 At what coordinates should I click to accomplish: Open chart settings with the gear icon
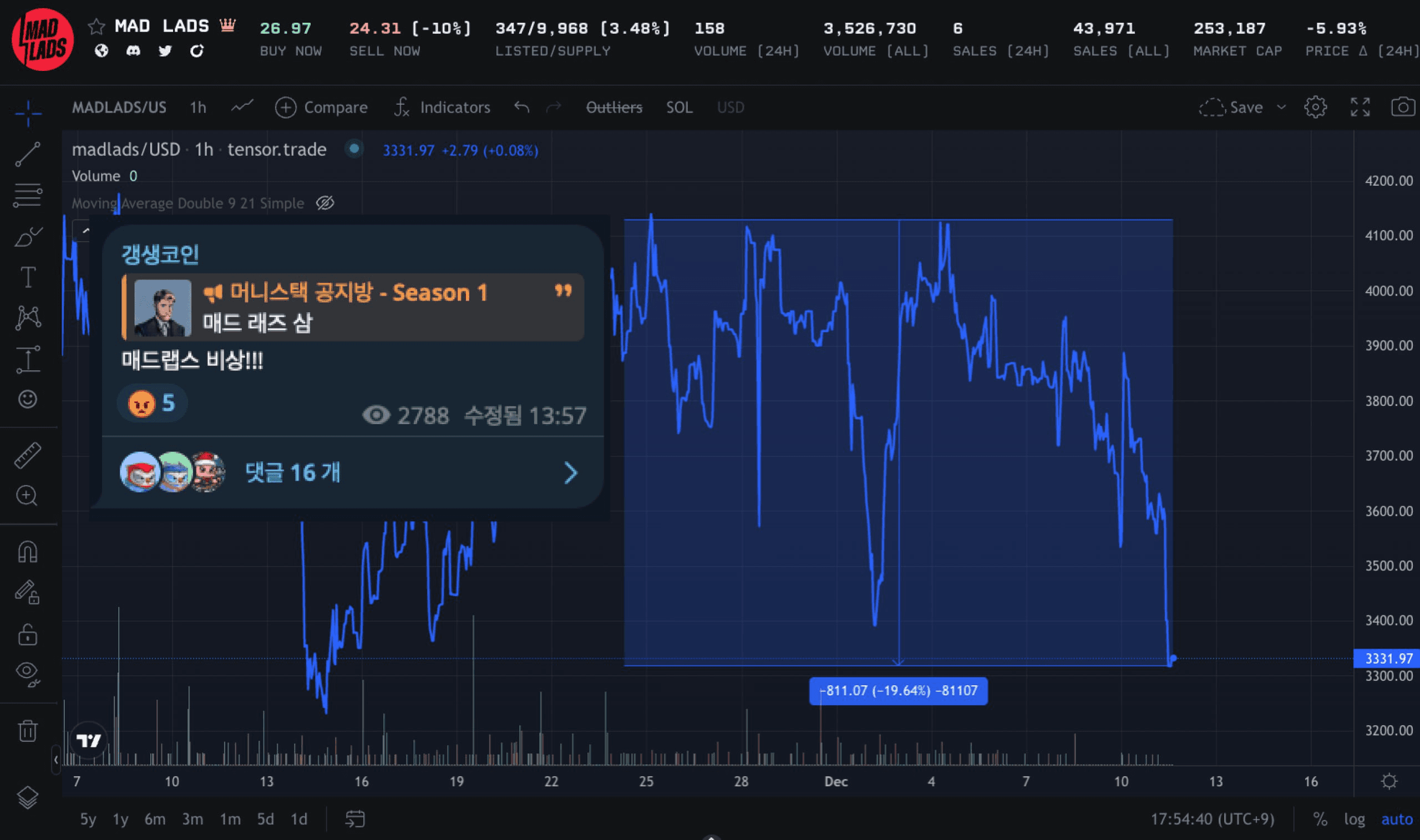[1316, 107]
